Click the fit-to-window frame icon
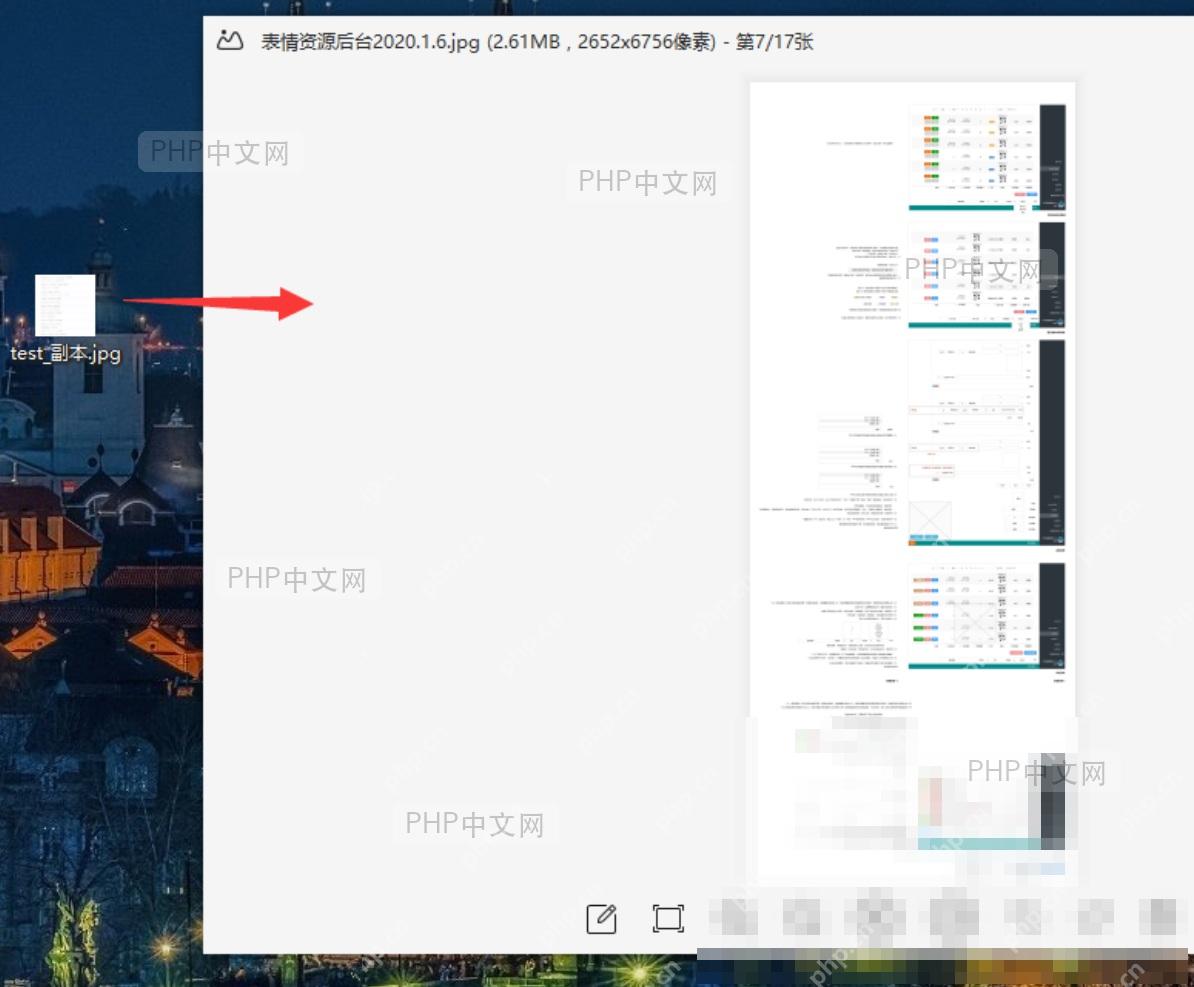 [668, 918]
